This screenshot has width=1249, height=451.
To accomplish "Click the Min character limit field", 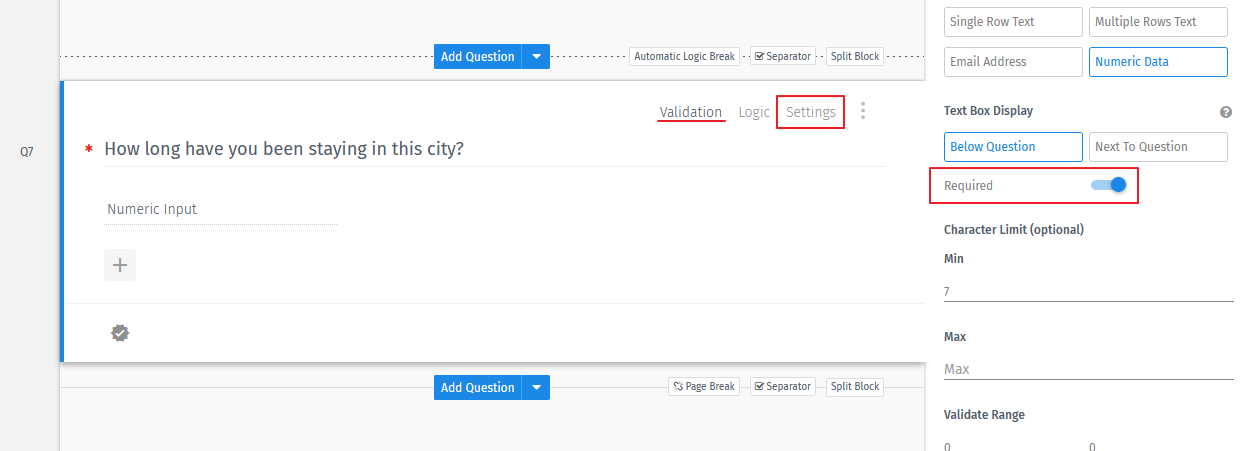I will click(x=1088, y=291).
